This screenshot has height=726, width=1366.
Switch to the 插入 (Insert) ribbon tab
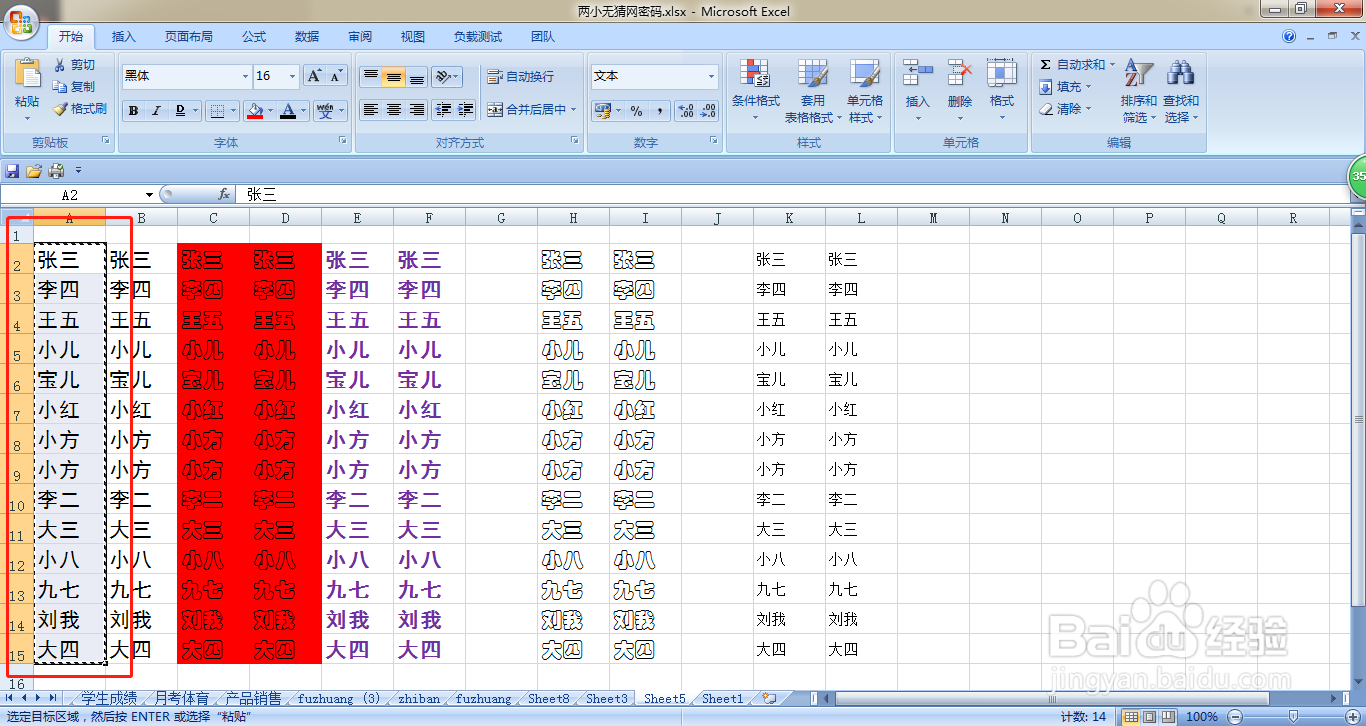click(x=124, y=37)
